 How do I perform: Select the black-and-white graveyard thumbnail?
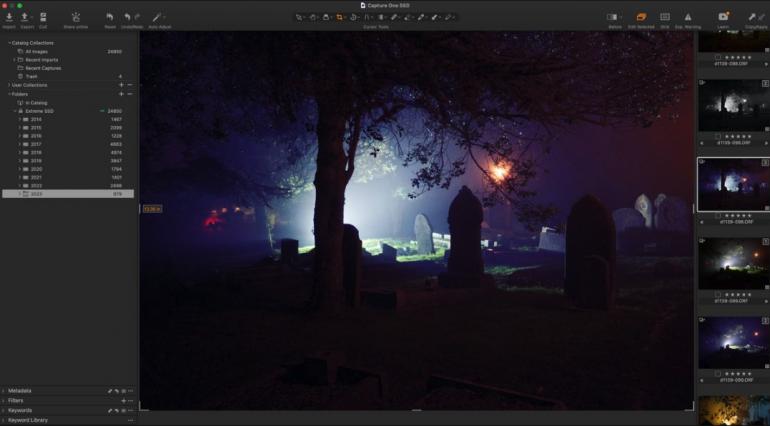[734, 106]
